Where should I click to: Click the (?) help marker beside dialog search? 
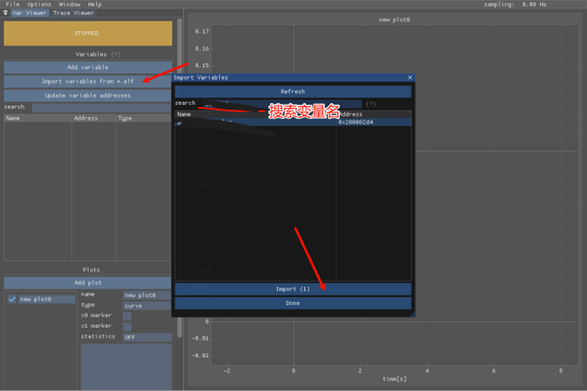pyautogui.click(x=371, y=104)
